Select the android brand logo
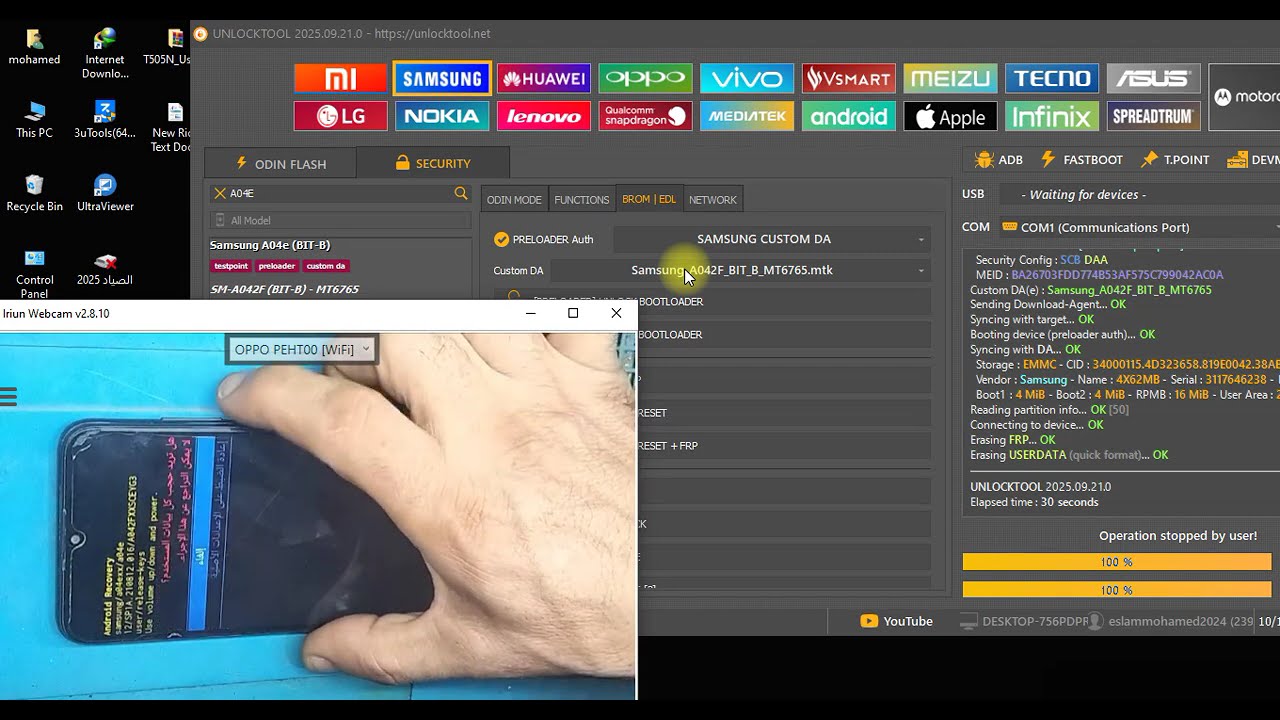1280x720 pixels. click(x=848, y=116)
